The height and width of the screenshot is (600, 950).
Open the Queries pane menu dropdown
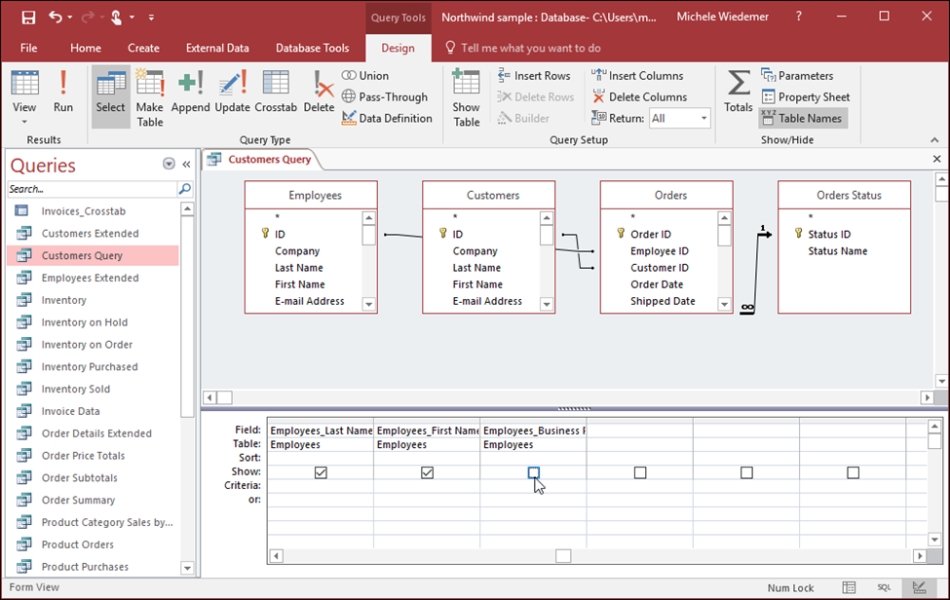tap(169, 164)
